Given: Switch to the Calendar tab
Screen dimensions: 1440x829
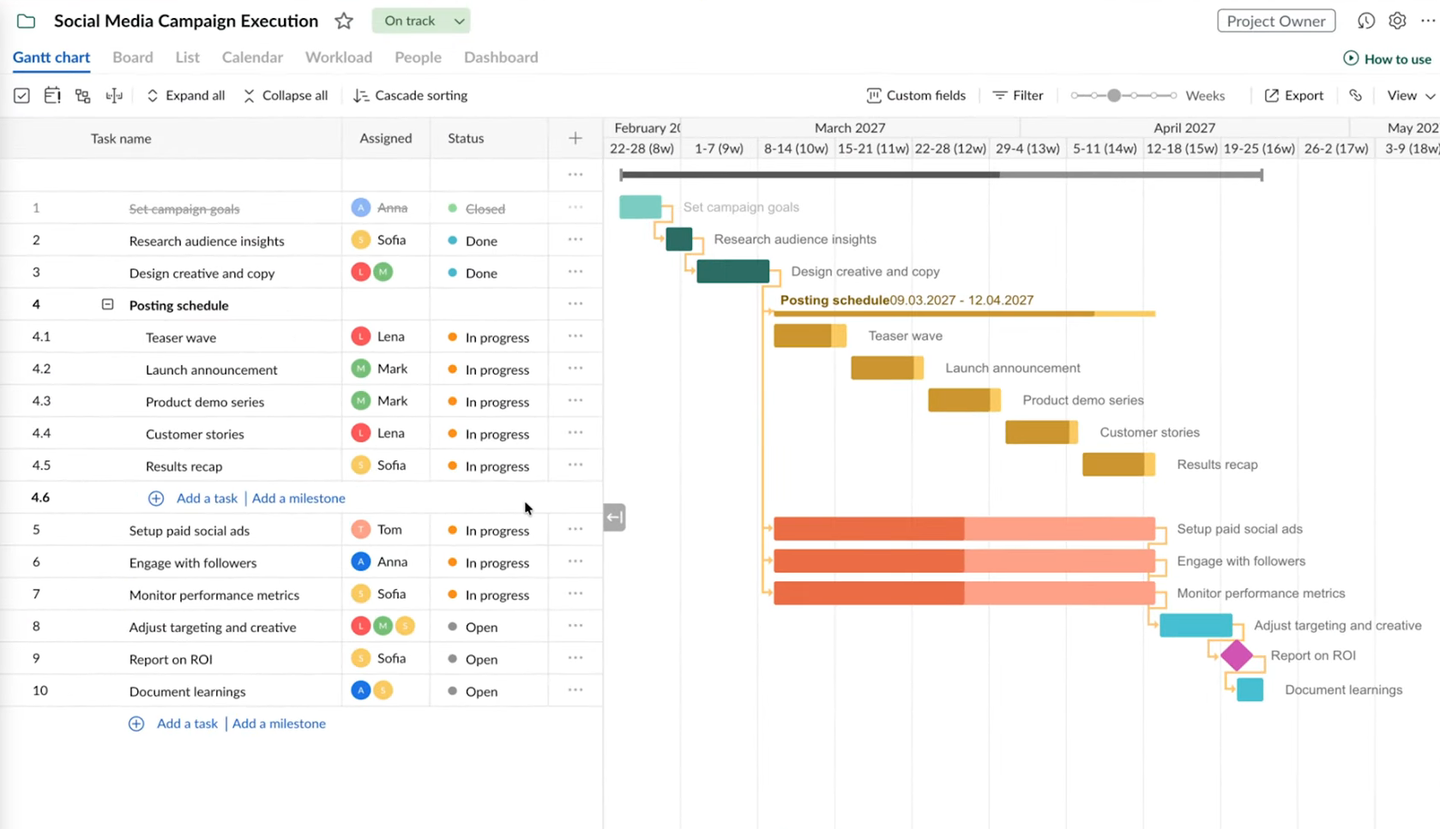Looking at the screenshot, I should point(252,57).
